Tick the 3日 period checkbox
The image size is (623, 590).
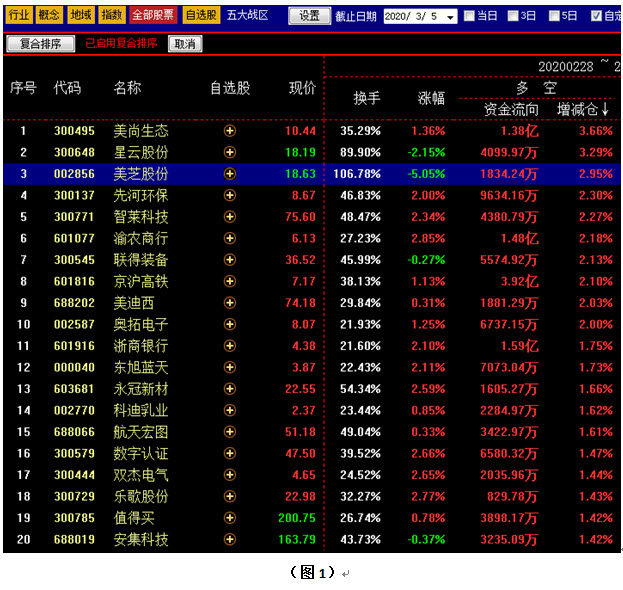513,16
